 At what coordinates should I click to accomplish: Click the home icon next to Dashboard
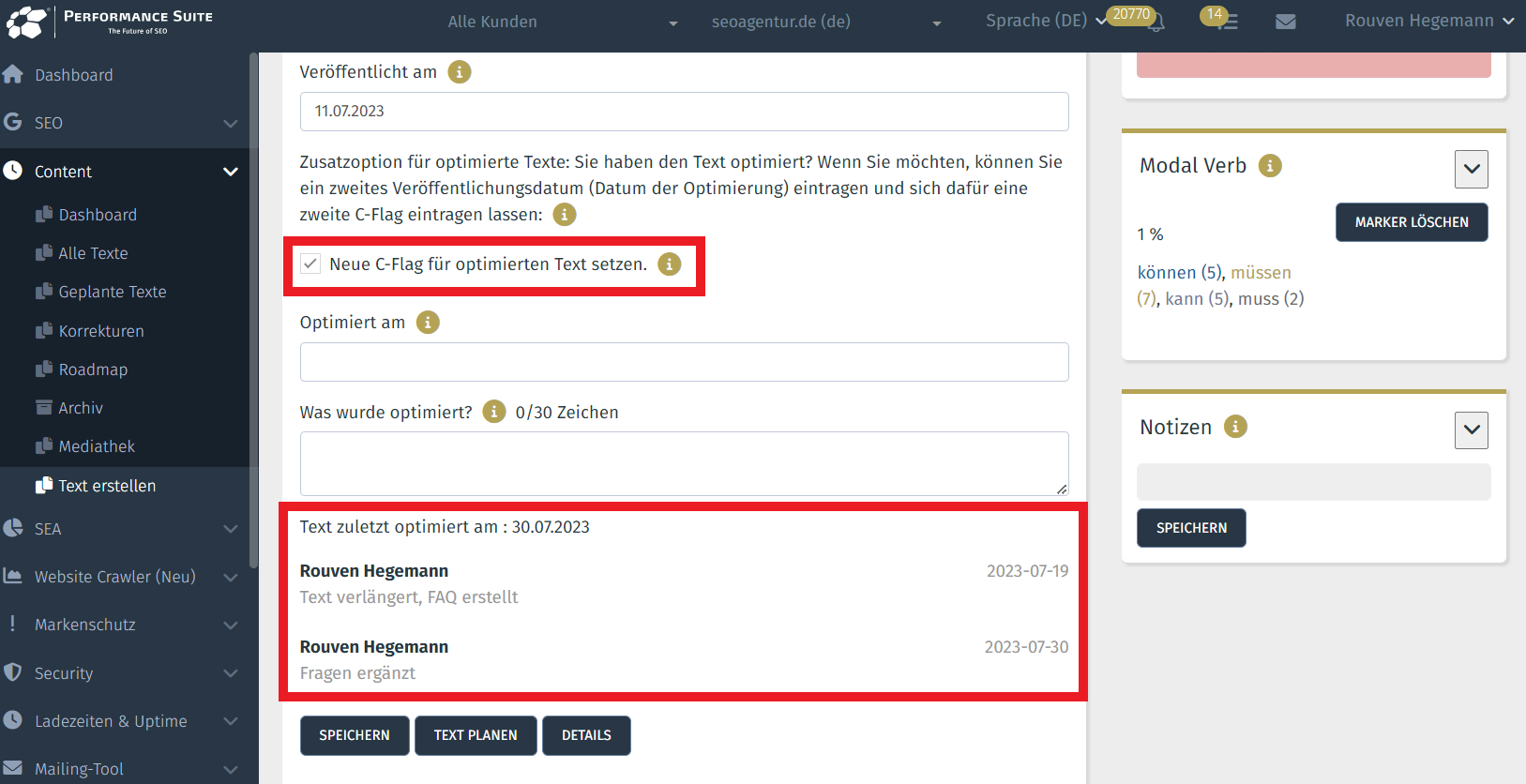(13, 74)
